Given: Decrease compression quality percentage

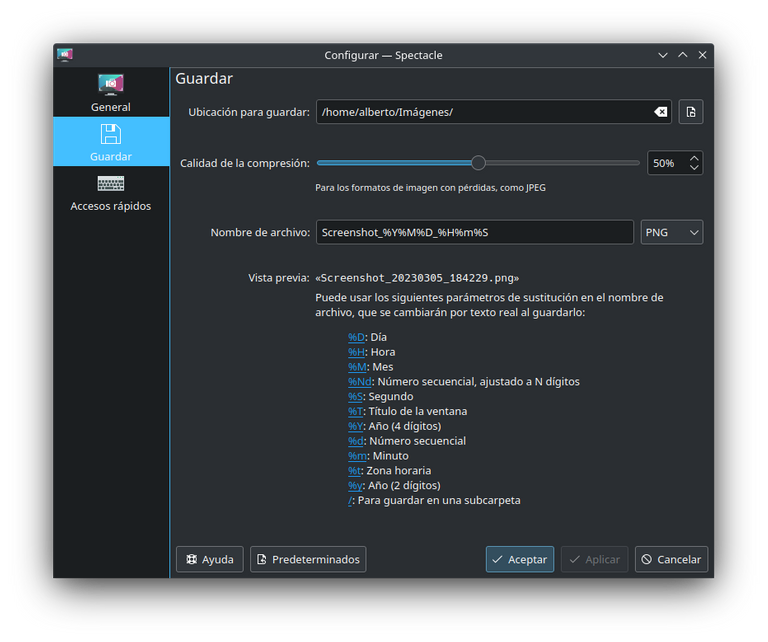Looking at the screenshot, I should point(694,168).
